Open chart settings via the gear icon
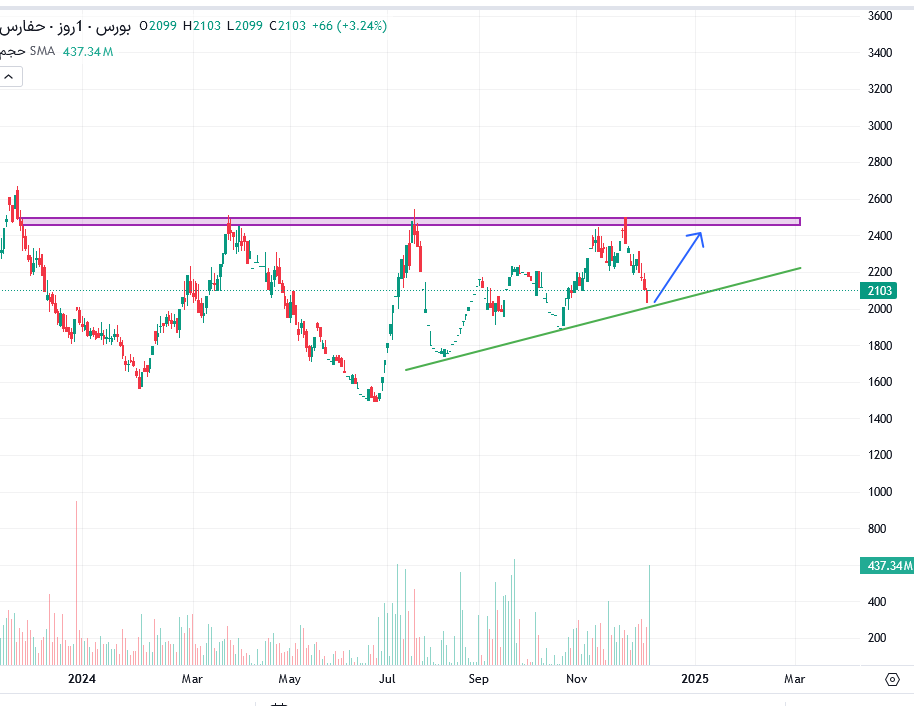Image resolution: width=914 pixels, height=706 pixels. coord(892,679)
